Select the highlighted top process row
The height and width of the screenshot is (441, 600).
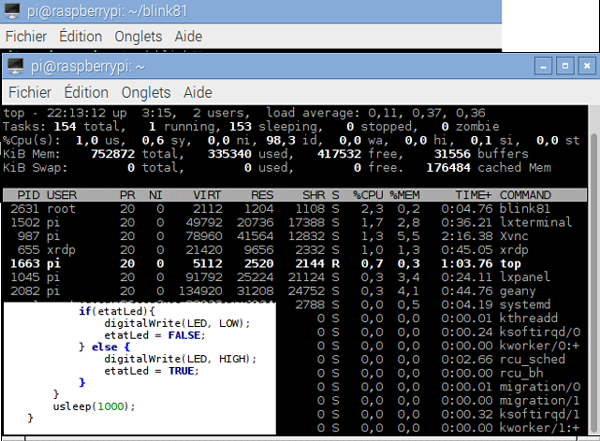(x=295, y=264)
